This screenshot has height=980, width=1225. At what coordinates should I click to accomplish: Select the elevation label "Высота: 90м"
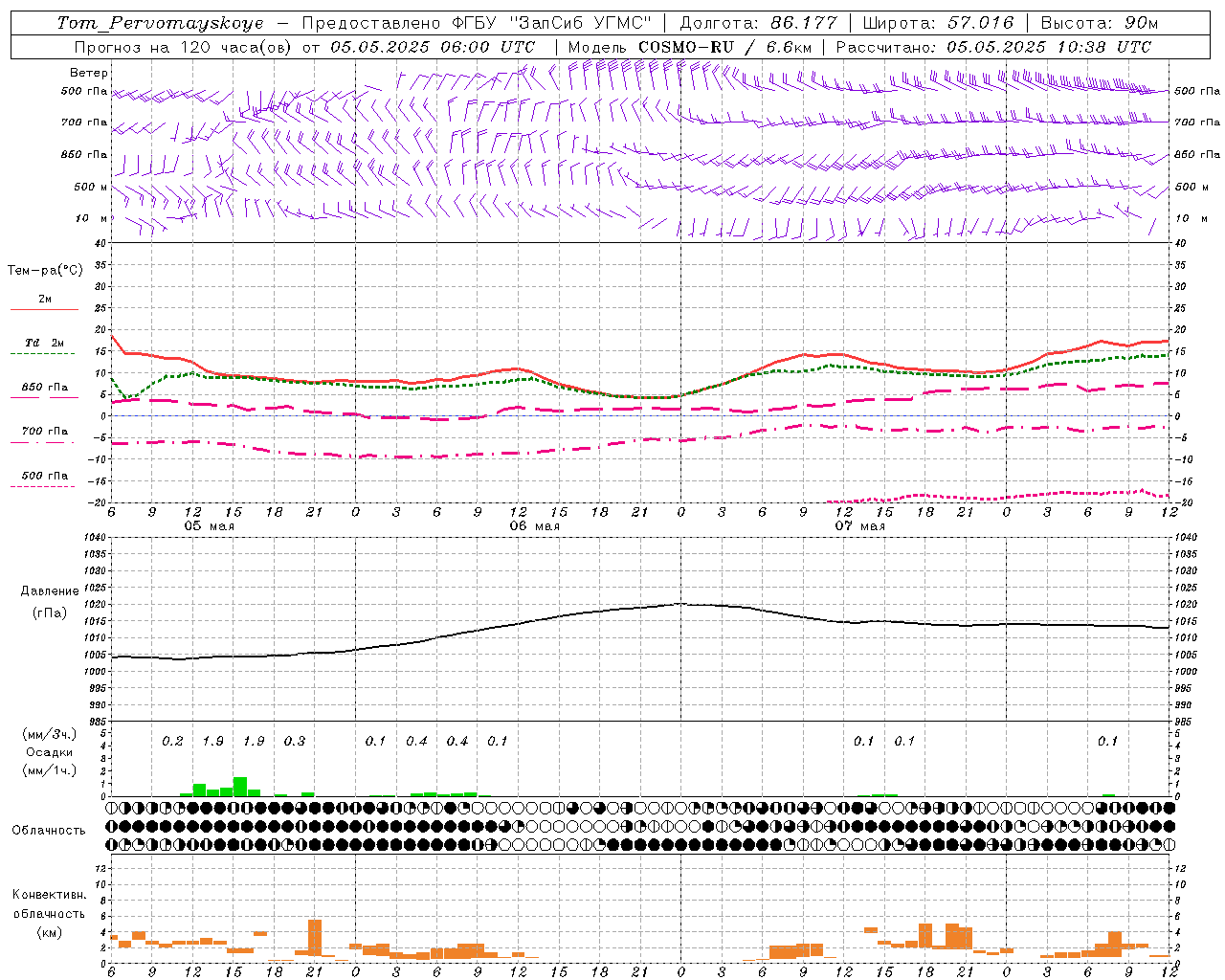pyautogui.click(x=1099, y=23)
